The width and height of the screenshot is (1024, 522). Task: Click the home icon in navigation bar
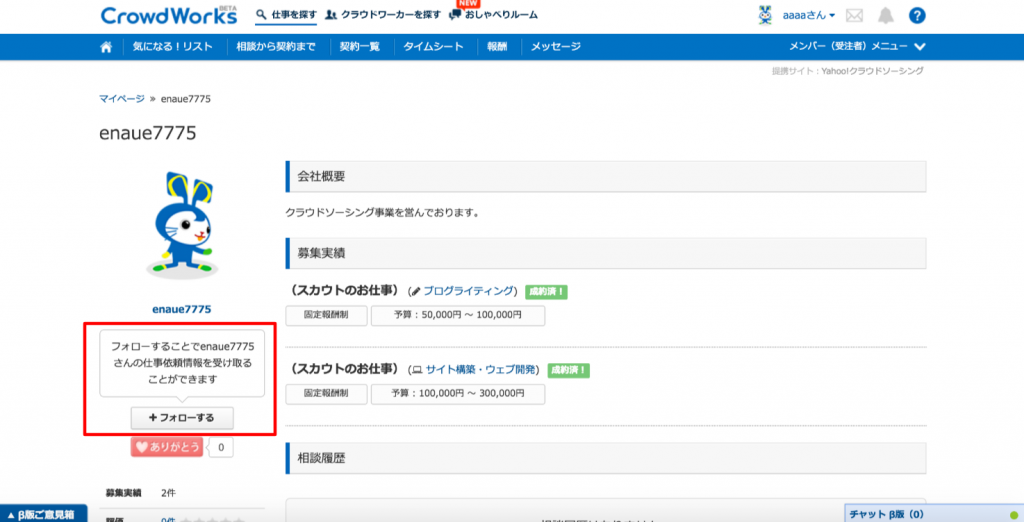[x=106, y=47]
